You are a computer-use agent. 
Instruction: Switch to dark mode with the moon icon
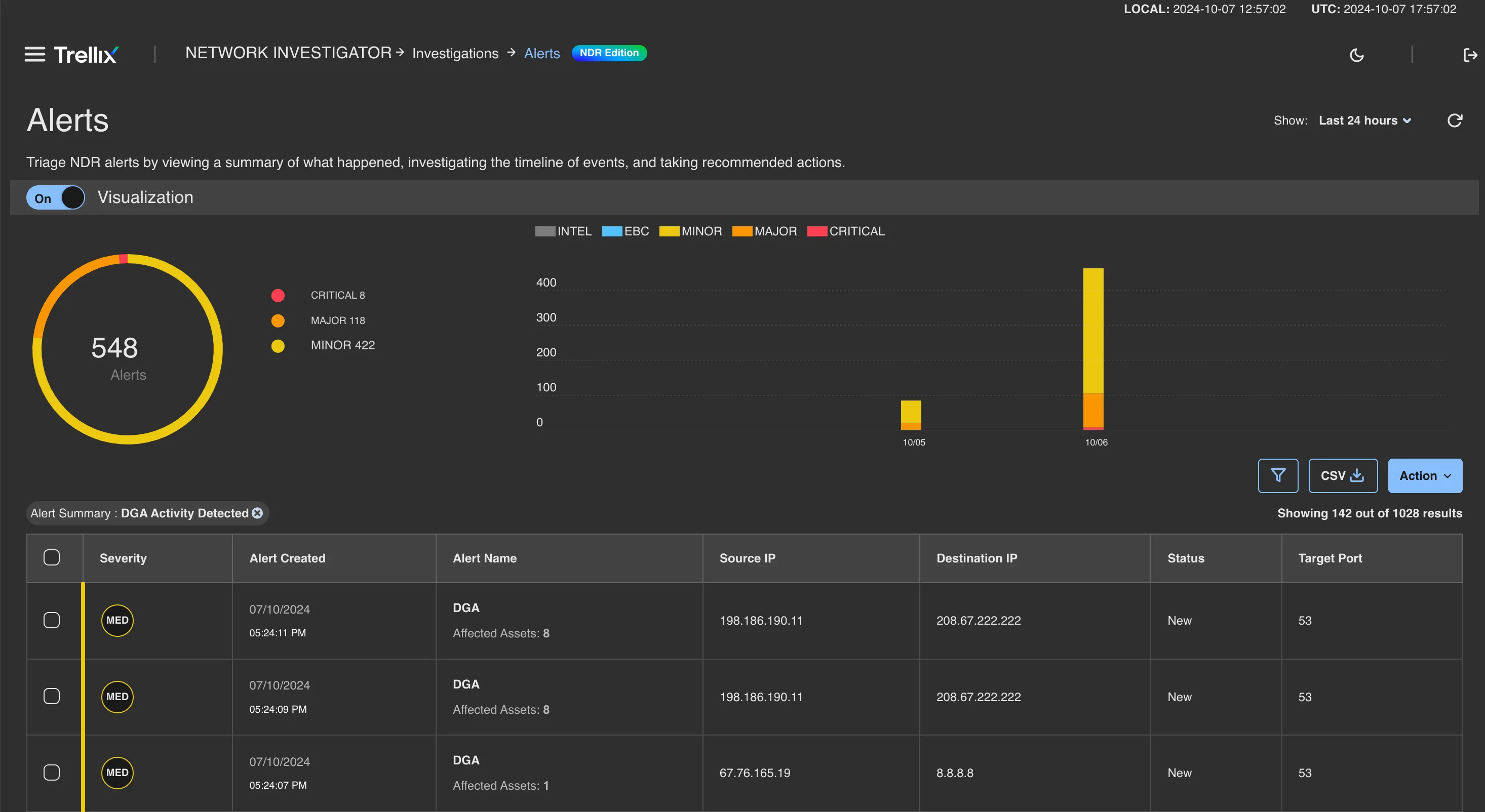(x=1356, y=55)
